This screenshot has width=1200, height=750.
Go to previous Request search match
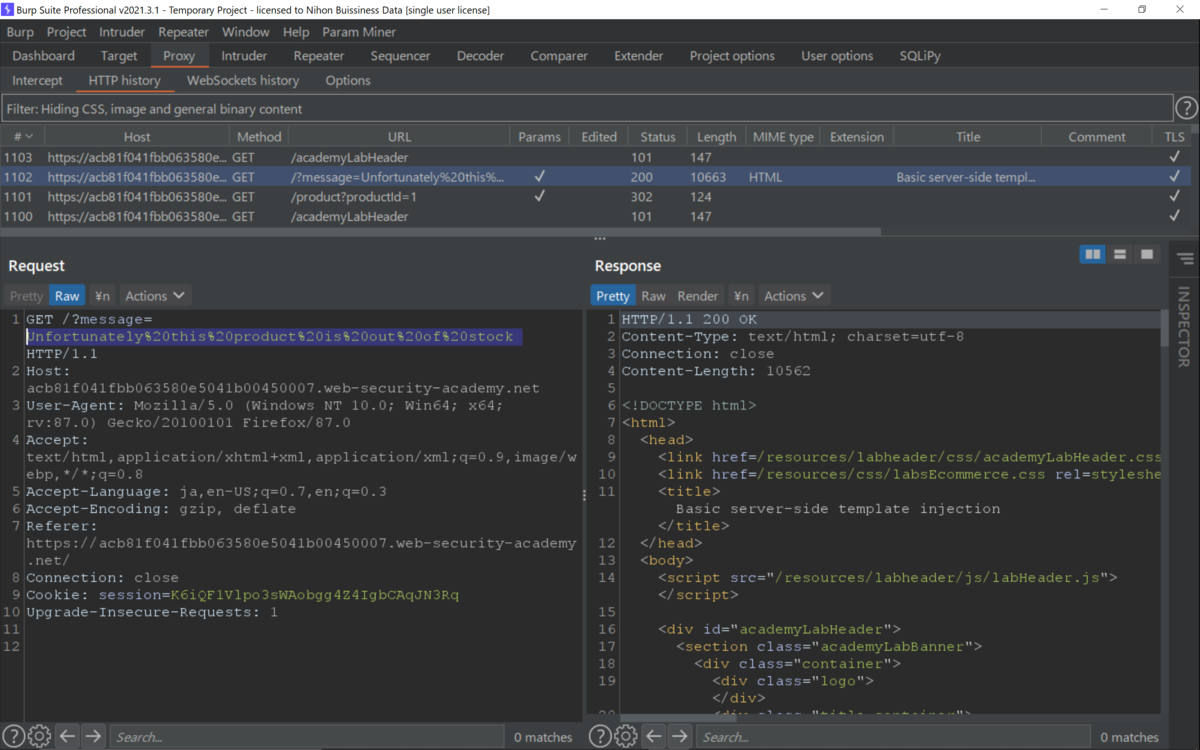point(67,737)
